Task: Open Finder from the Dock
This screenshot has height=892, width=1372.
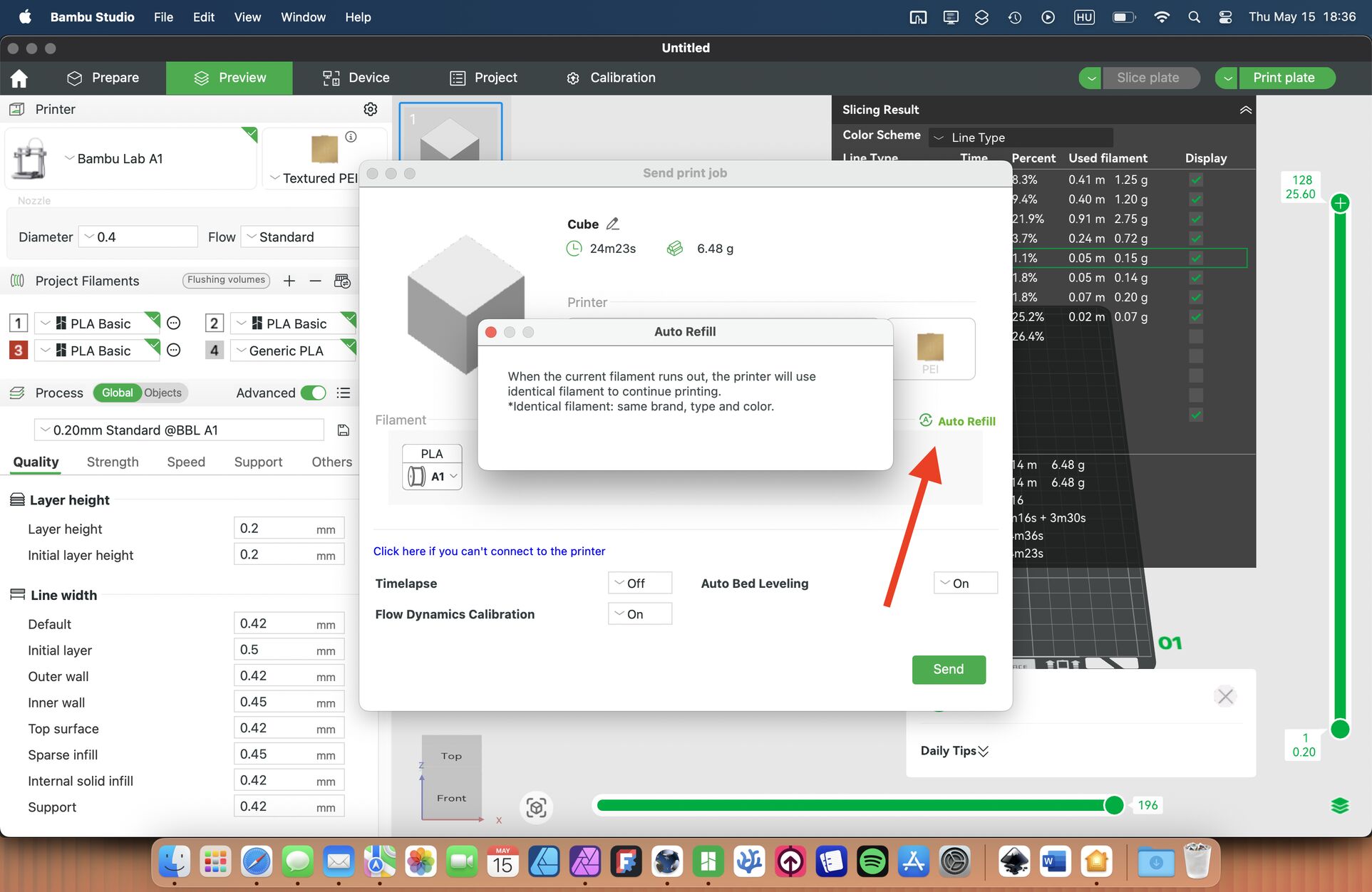Action: click(x=175, y=862)
